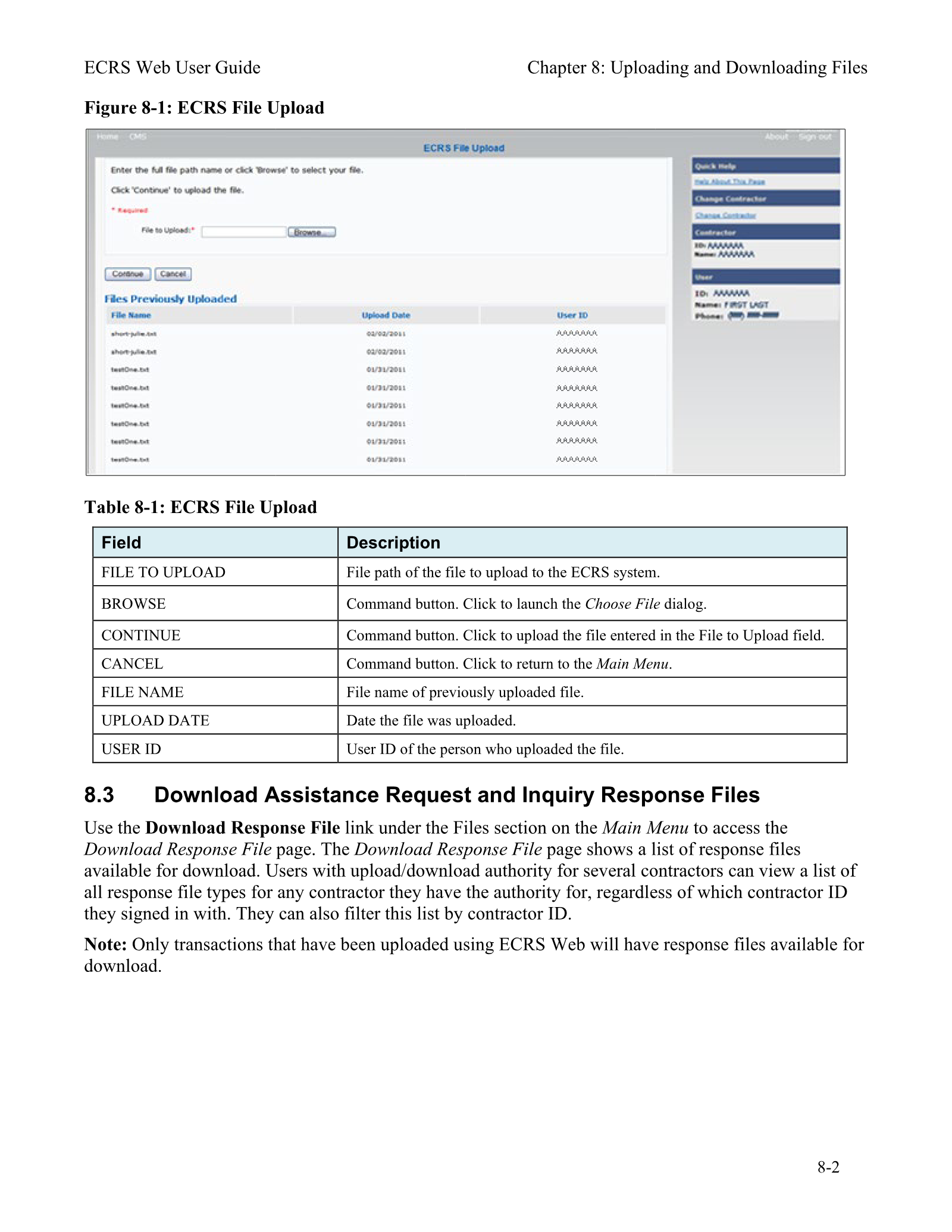The width and height of the screenshot is (952, 1232).
Task: Click Sign out in the top-right navigation
Action: tap(815, 137)
